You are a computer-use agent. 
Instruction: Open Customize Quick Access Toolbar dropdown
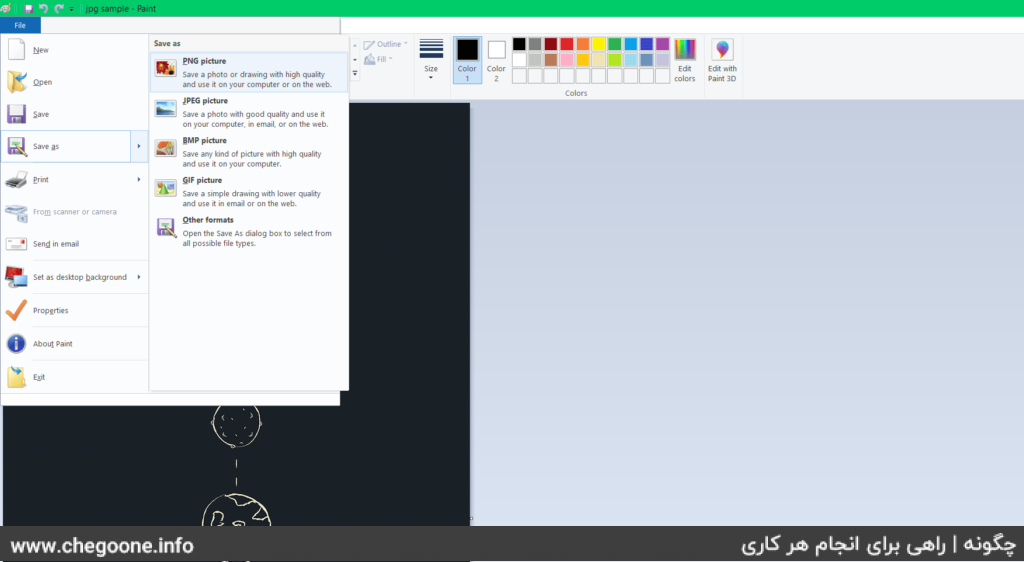click(x=71, y=9)
